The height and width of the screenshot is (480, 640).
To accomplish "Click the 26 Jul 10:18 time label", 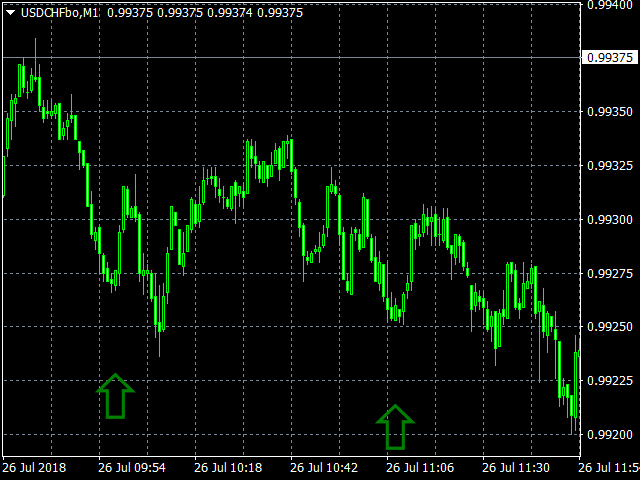I will coord(228,467).
